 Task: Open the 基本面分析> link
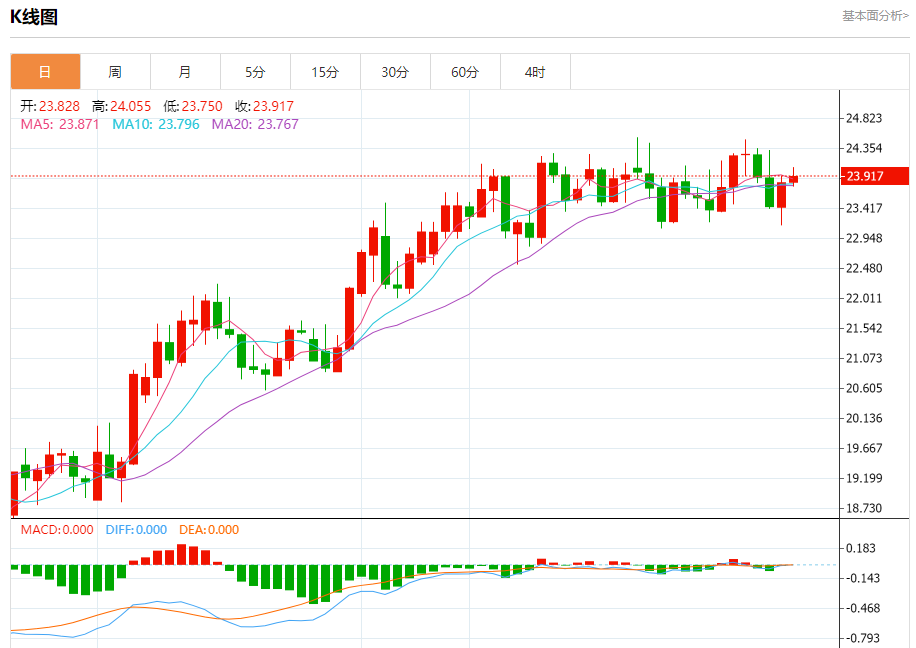click(875, 16)
